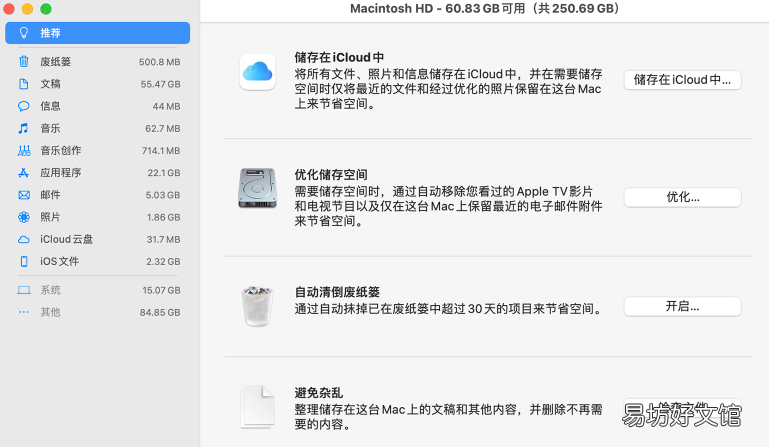This screenshot has height=447, width=769.
Task: Open the 邮件 category
Action: pos(98,195)
